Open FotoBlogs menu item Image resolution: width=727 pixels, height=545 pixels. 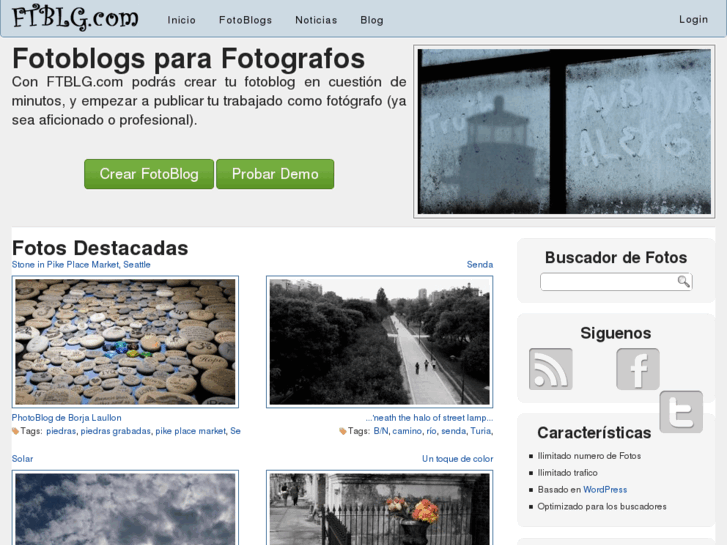245,20
